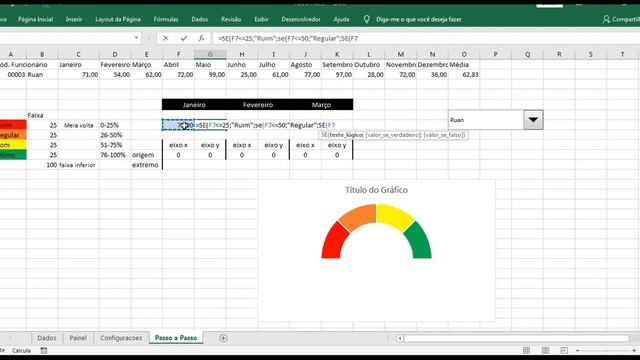Image resolution: width=640 pixels, height=360 pixels.
Task: Click the horizontal scrollbar track
Action: pyautogui.click(x=516, y=338)
